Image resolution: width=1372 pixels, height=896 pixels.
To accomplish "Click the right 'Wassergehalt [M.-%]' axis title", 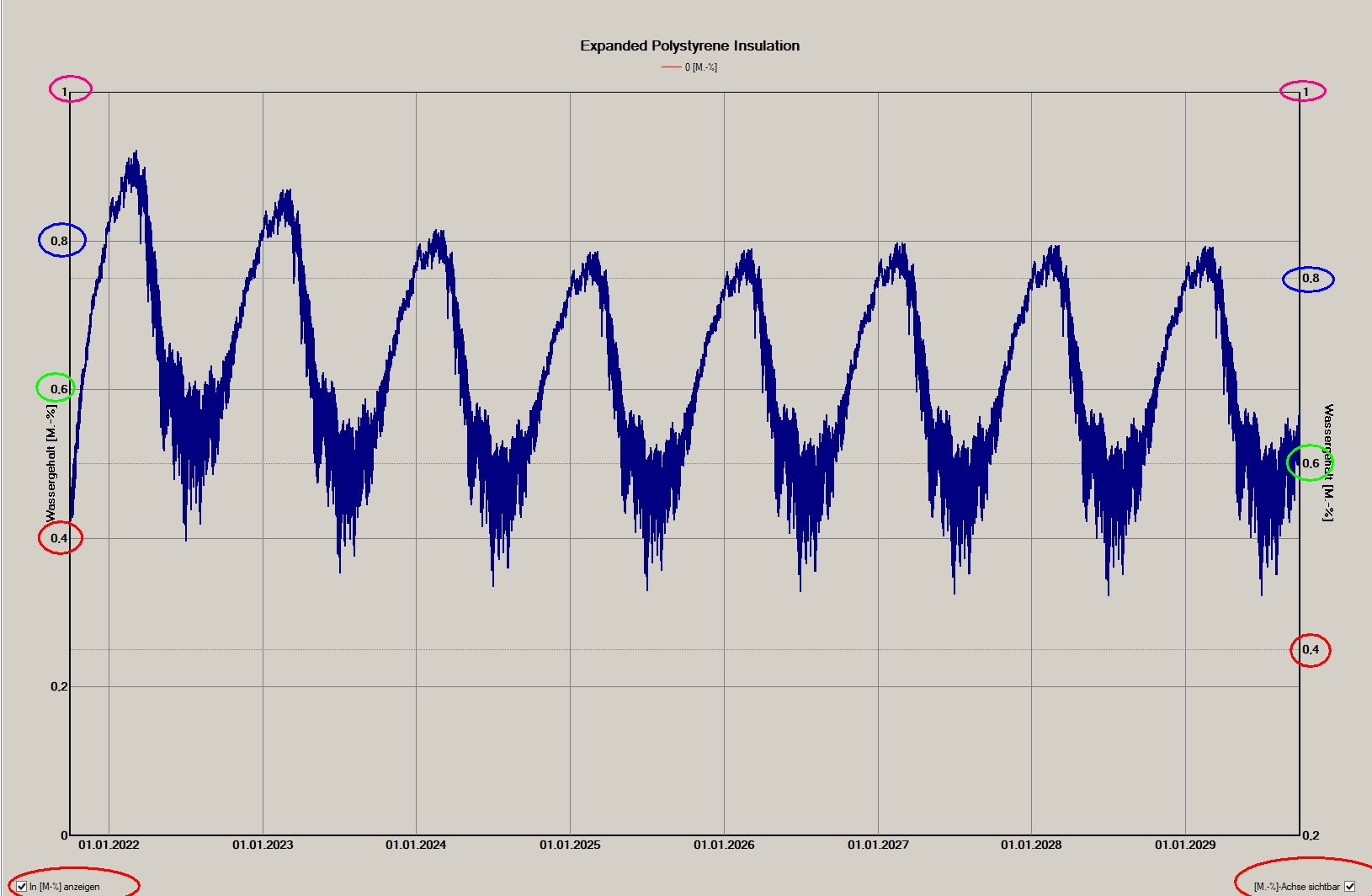I will (1328, 462).
